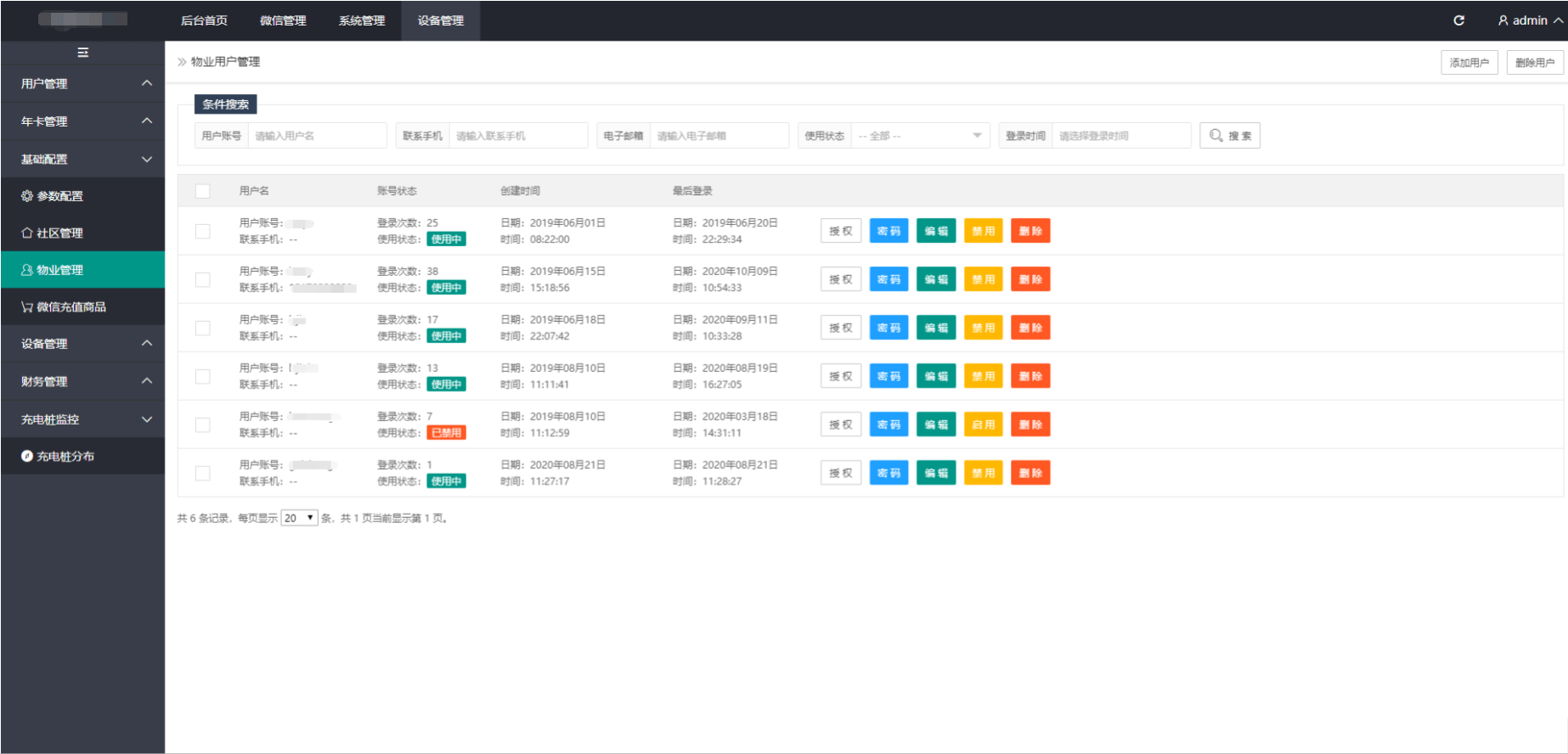Open the 系统管理 top menu
1568x754 pixels.
(362, 20)
